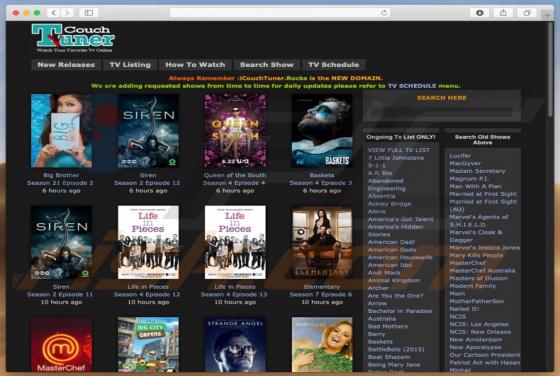The image size is (560, 376).
Task: Select American Gods in the list
Action: tap(392, 250)
